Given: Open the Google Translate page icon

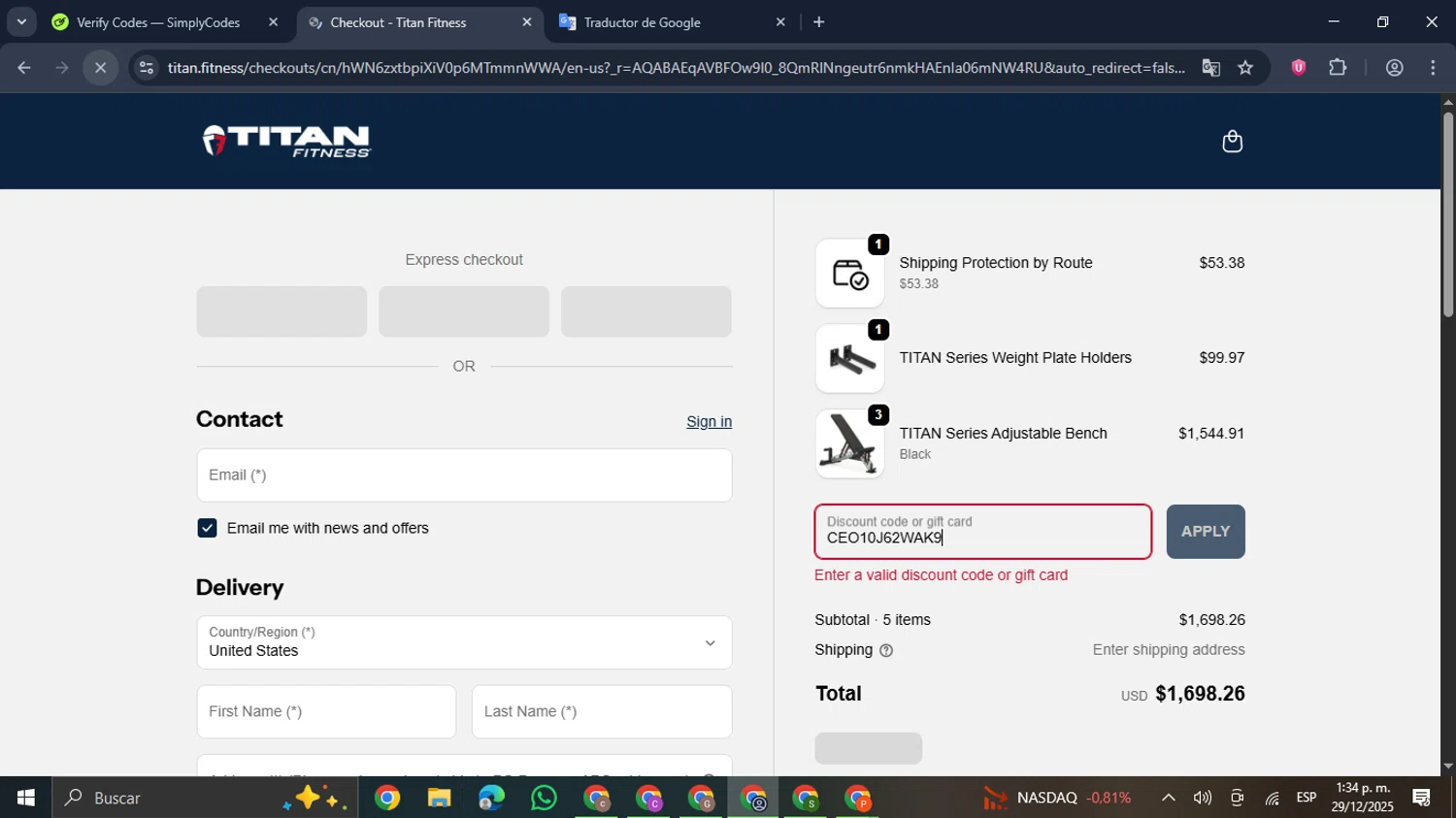Looking at the screenshot, I should 1210,68.
